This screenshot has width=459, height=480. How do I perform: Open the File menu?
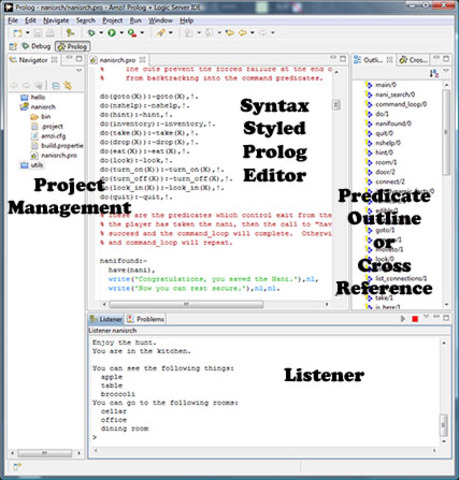pyautogui.click(x=13, y=21)
